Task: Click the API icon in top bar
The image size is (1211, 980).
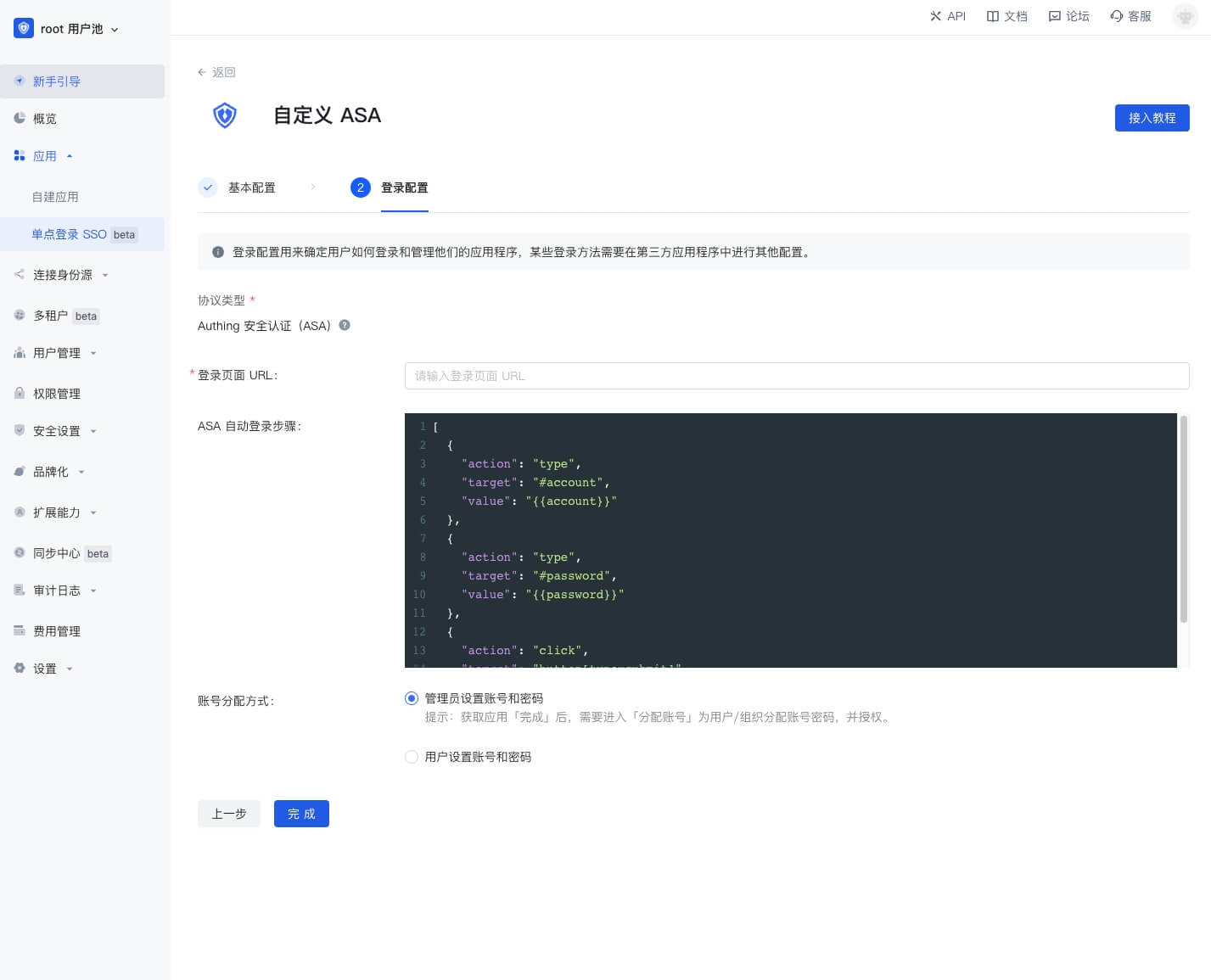Action: tap(936, 16)
